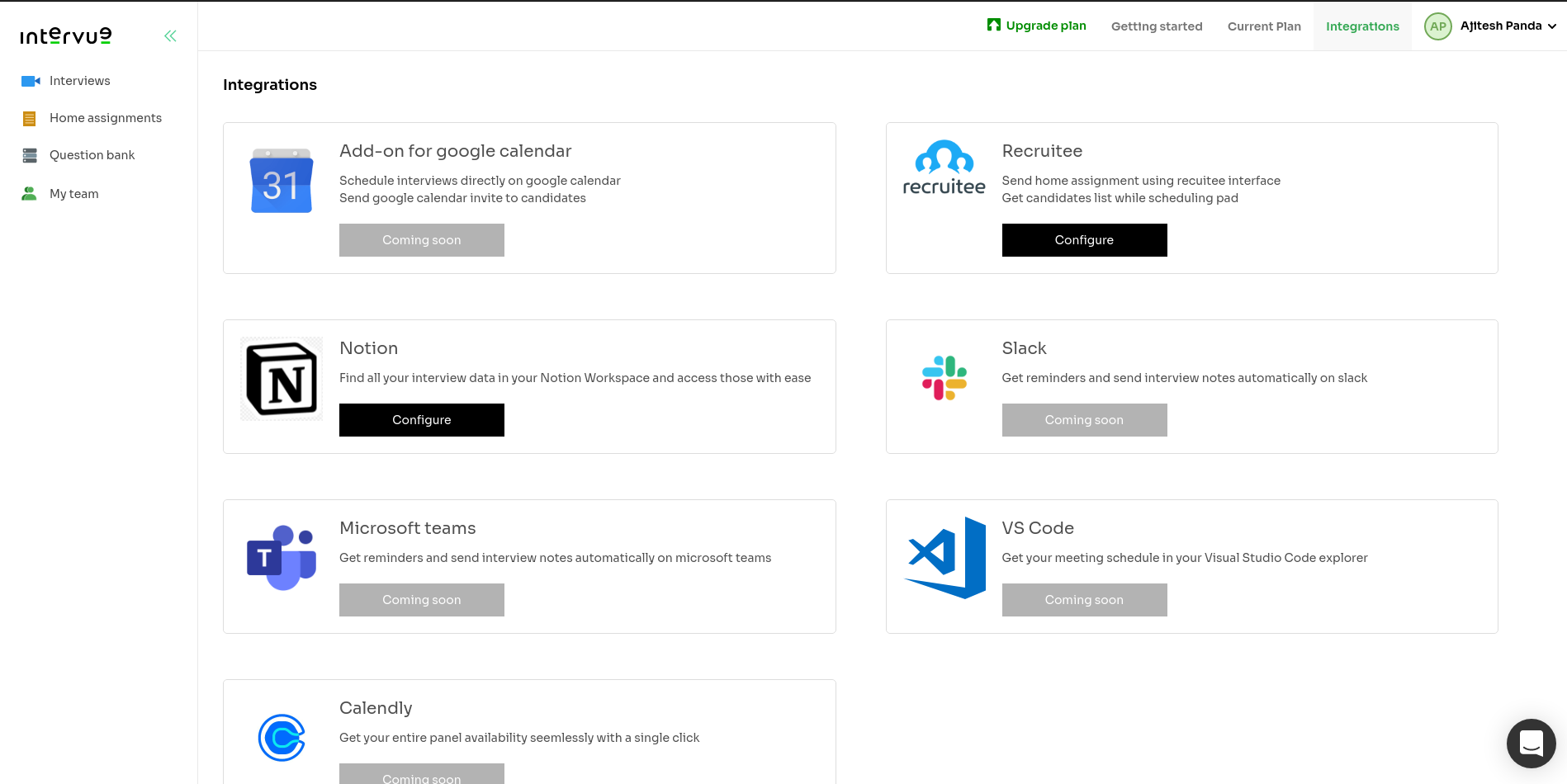The width and height of the screenshot is (1567, 784).
Task: Click the Question bank server icon
Action: (30, 155)
